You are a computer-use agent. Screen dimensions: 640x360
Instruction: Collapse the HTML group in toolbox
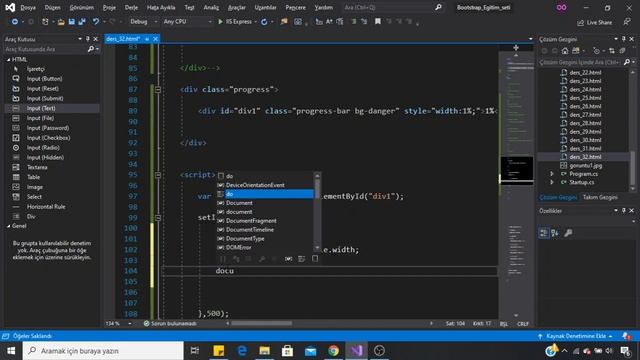pyautogui.click(x=9, y=59)
